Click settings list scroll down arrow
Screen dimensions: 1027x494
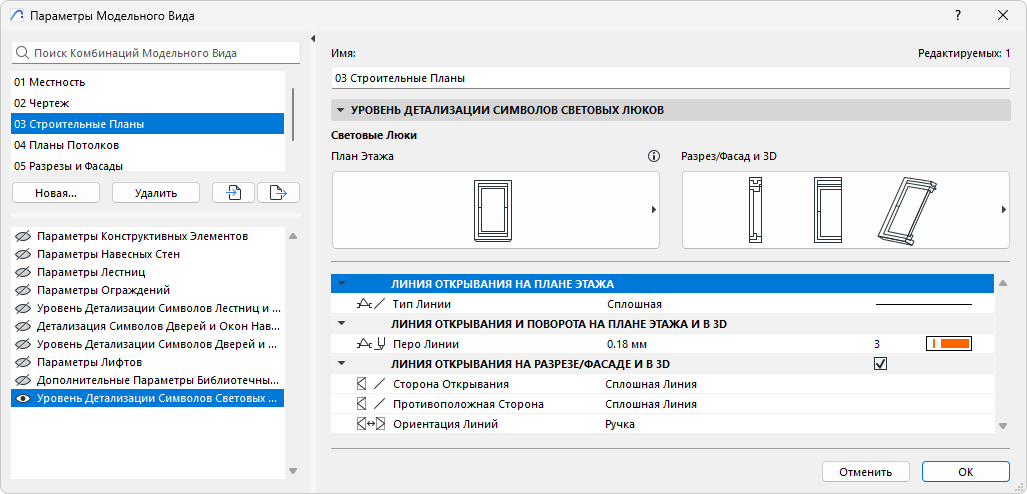(293, 470)
